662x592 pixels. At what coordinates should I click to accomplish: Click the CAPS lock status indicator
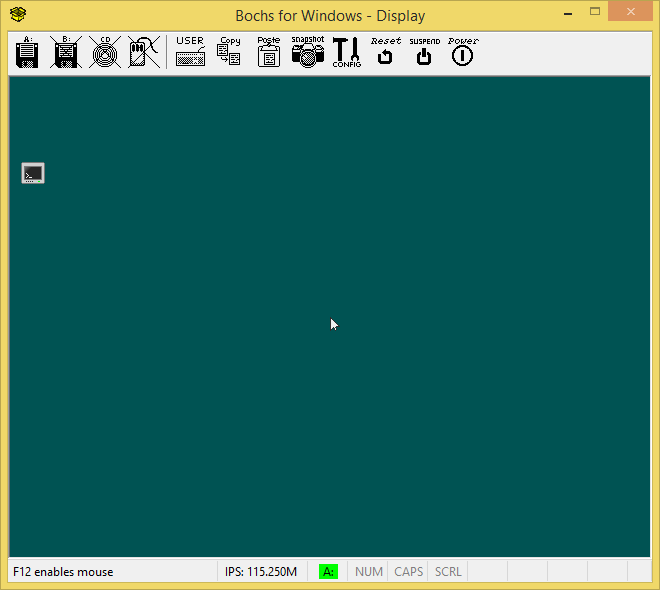point(408,572)
